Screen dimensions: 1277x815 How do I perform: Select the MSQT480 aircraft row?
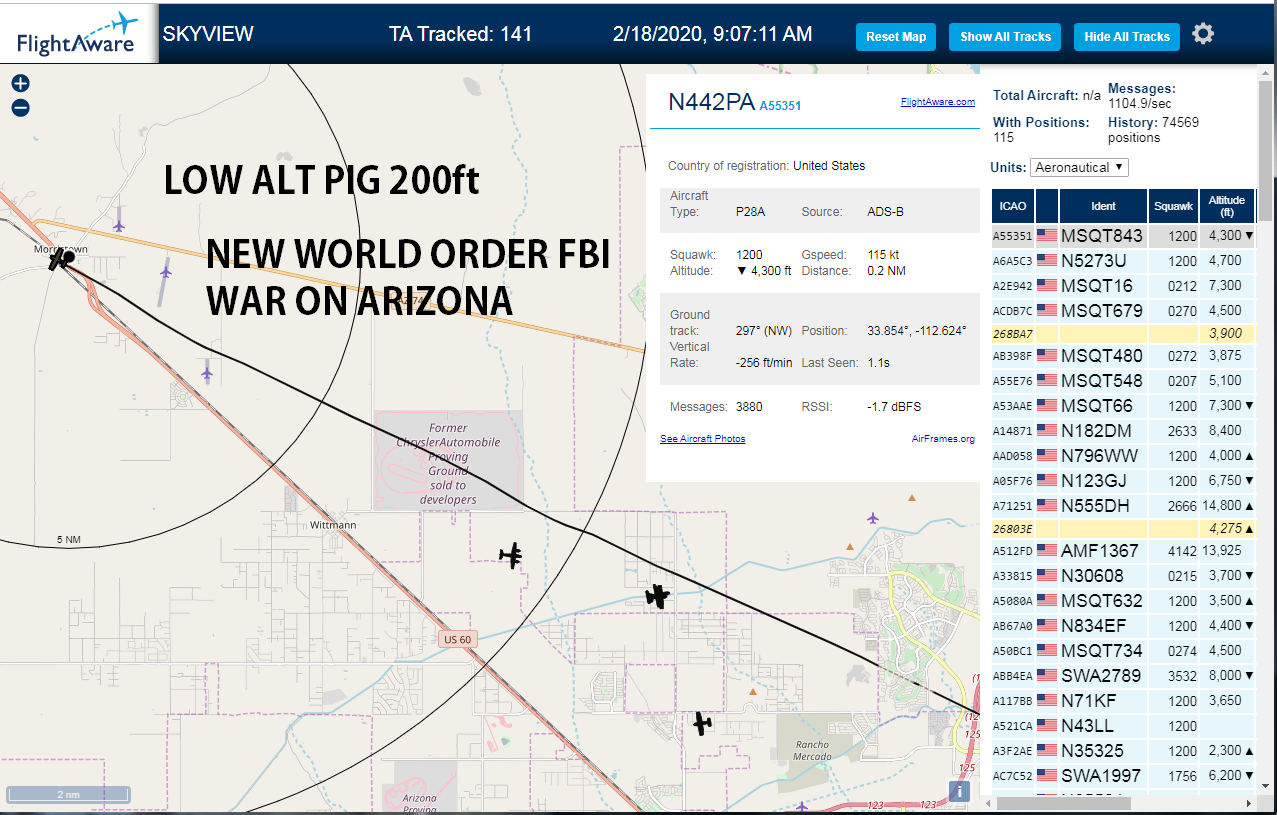(x=1123, y=356)
